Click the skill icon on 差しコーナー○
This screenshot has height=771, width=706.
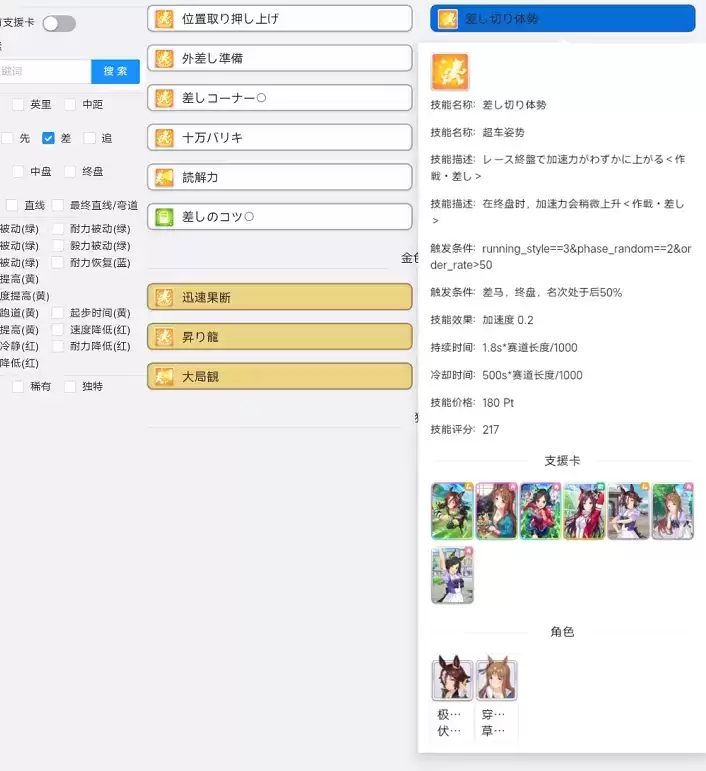click(x=164, y=98)
